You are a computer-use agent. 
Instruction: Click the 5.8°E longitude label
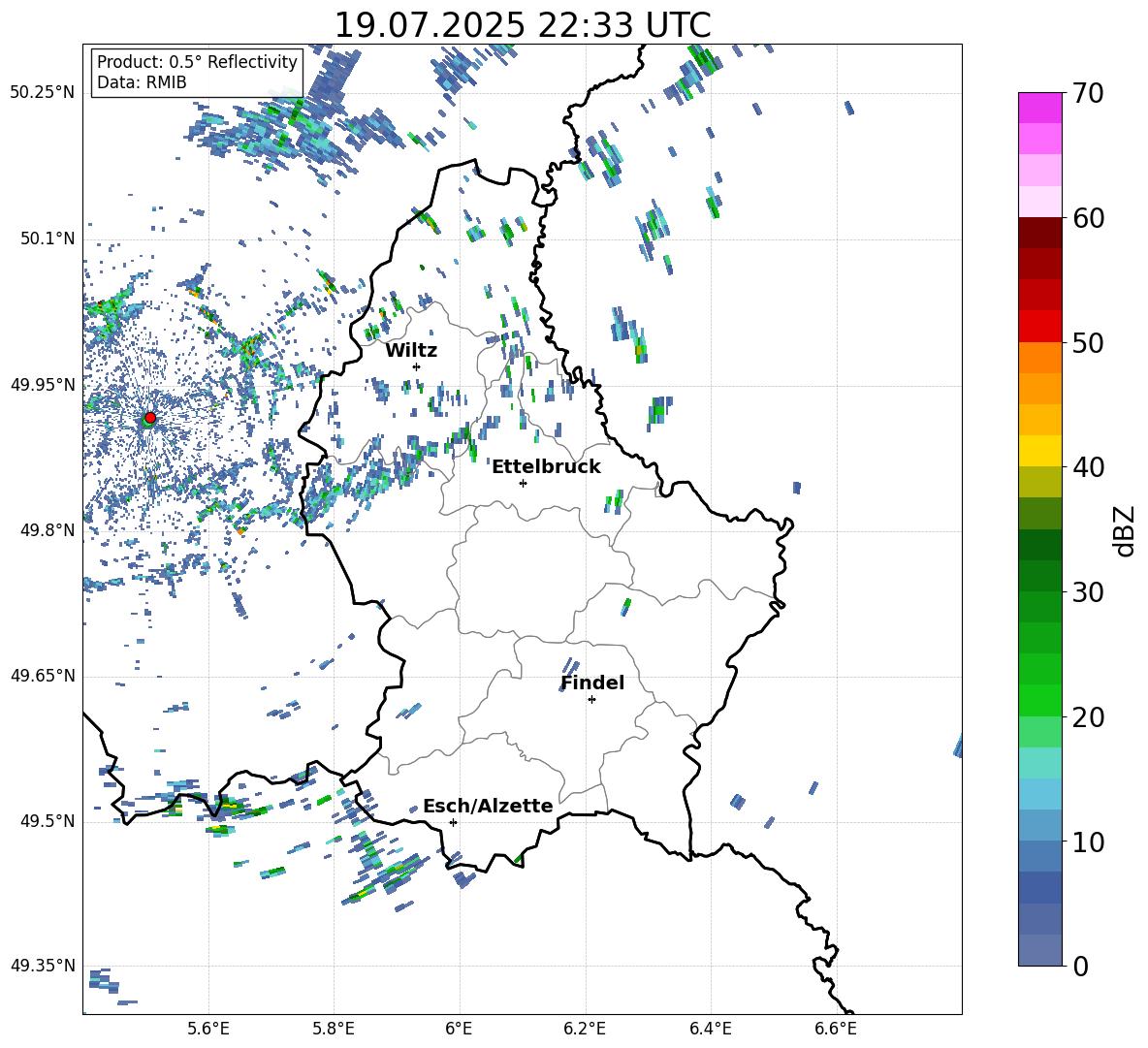[x=334, y=1030]
